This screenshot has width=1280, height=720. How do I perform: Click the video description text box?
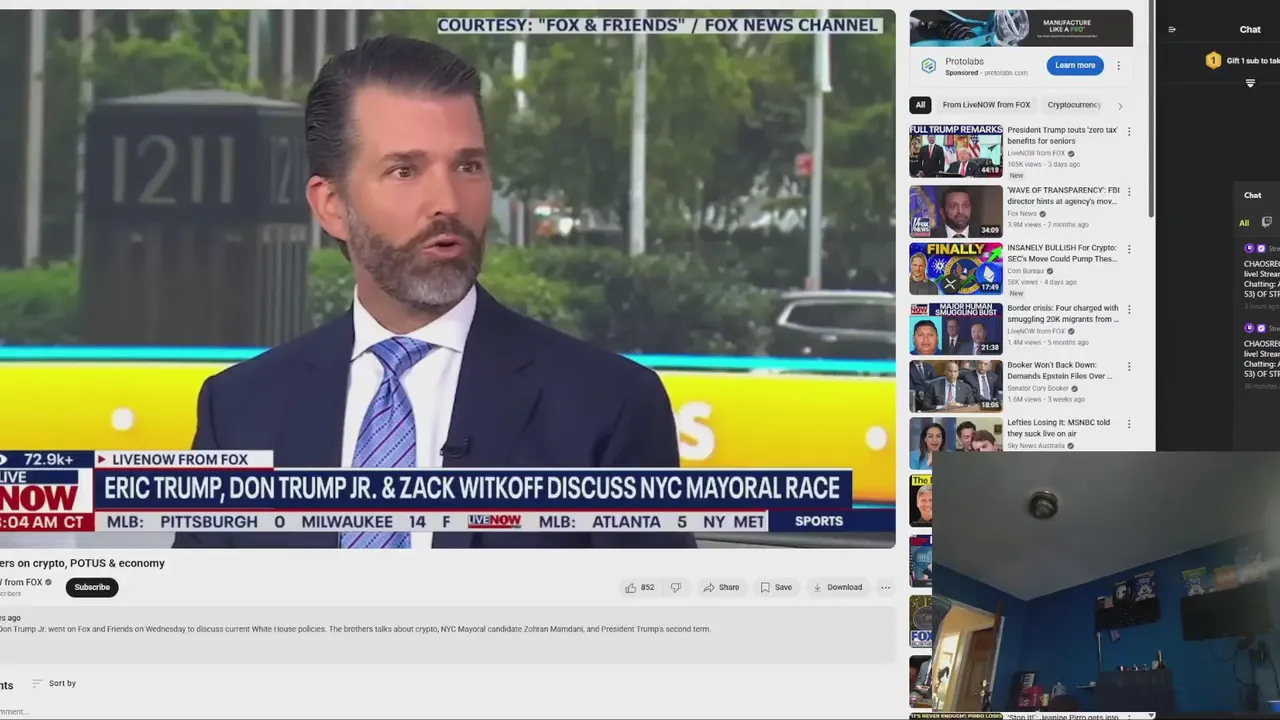[x=447, y=635]
